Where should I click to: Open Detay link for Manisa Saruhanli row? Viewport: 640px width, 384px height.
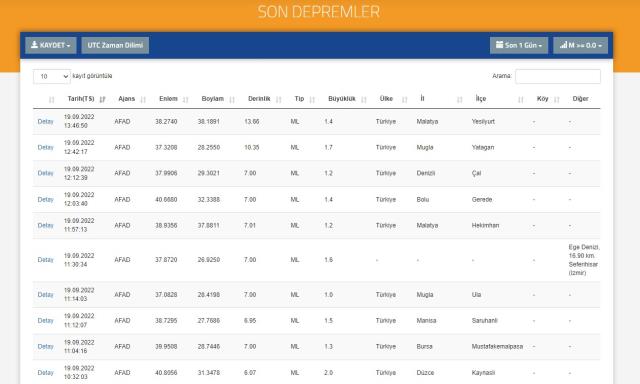45,321
